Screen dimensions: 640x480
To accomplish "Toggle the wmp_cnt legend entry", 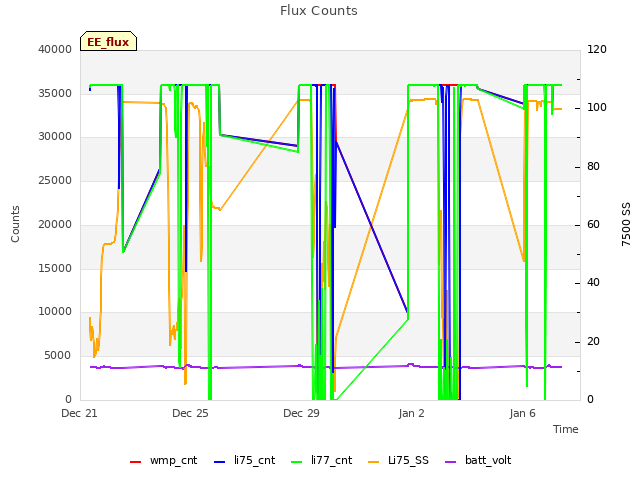I will 163,460.
